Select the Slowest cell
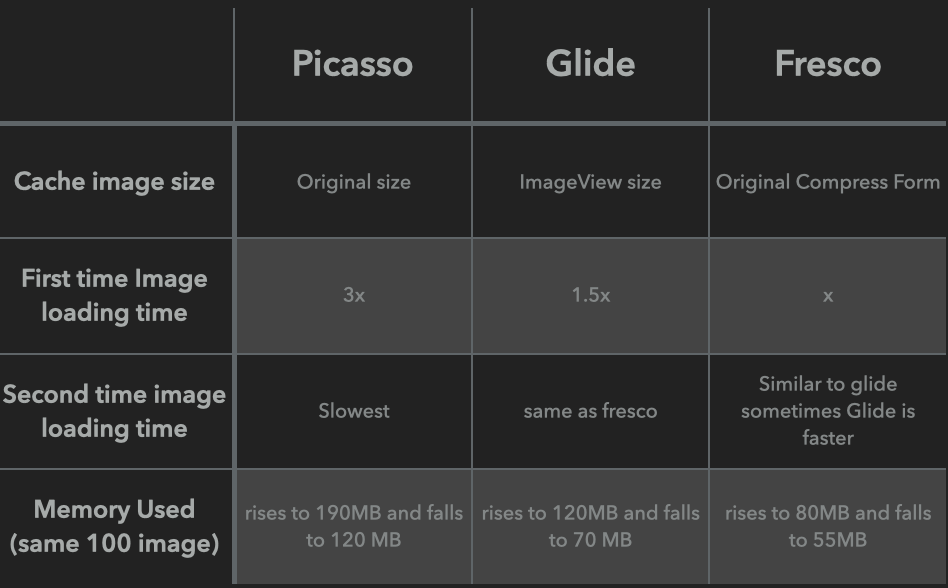 pos(353,411)
